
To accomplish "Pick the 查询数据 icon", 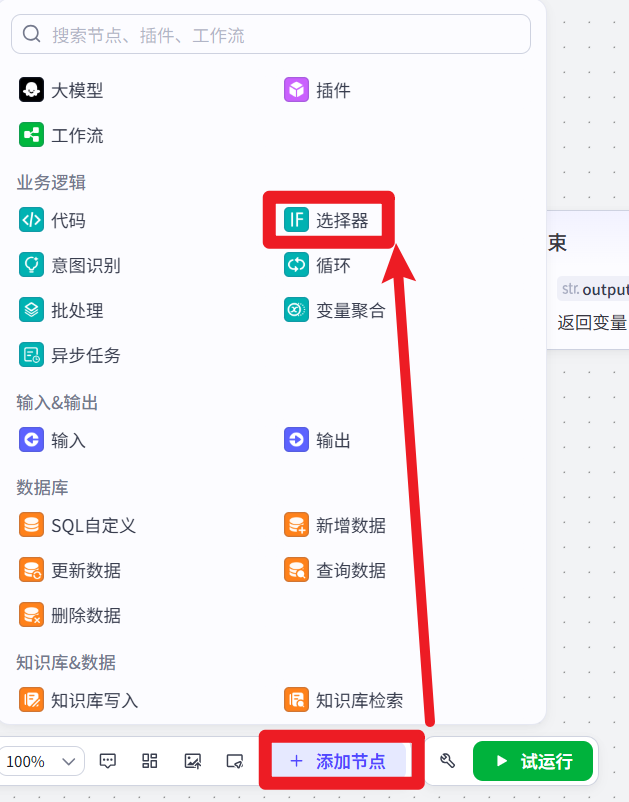I will (x=296, y=570).
